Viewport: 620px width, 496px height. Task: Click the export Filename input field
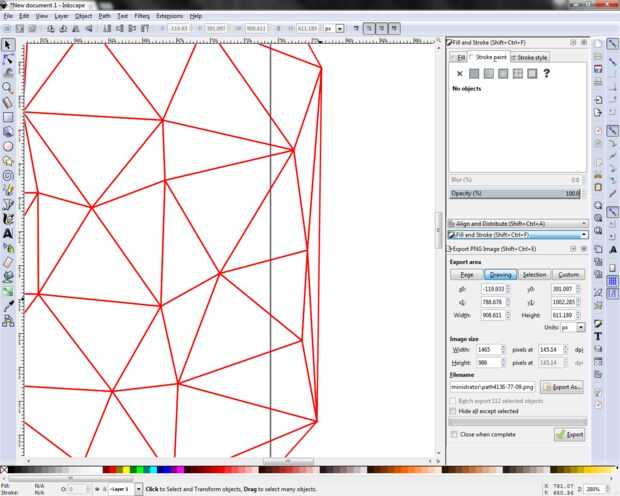coord(493,387)
